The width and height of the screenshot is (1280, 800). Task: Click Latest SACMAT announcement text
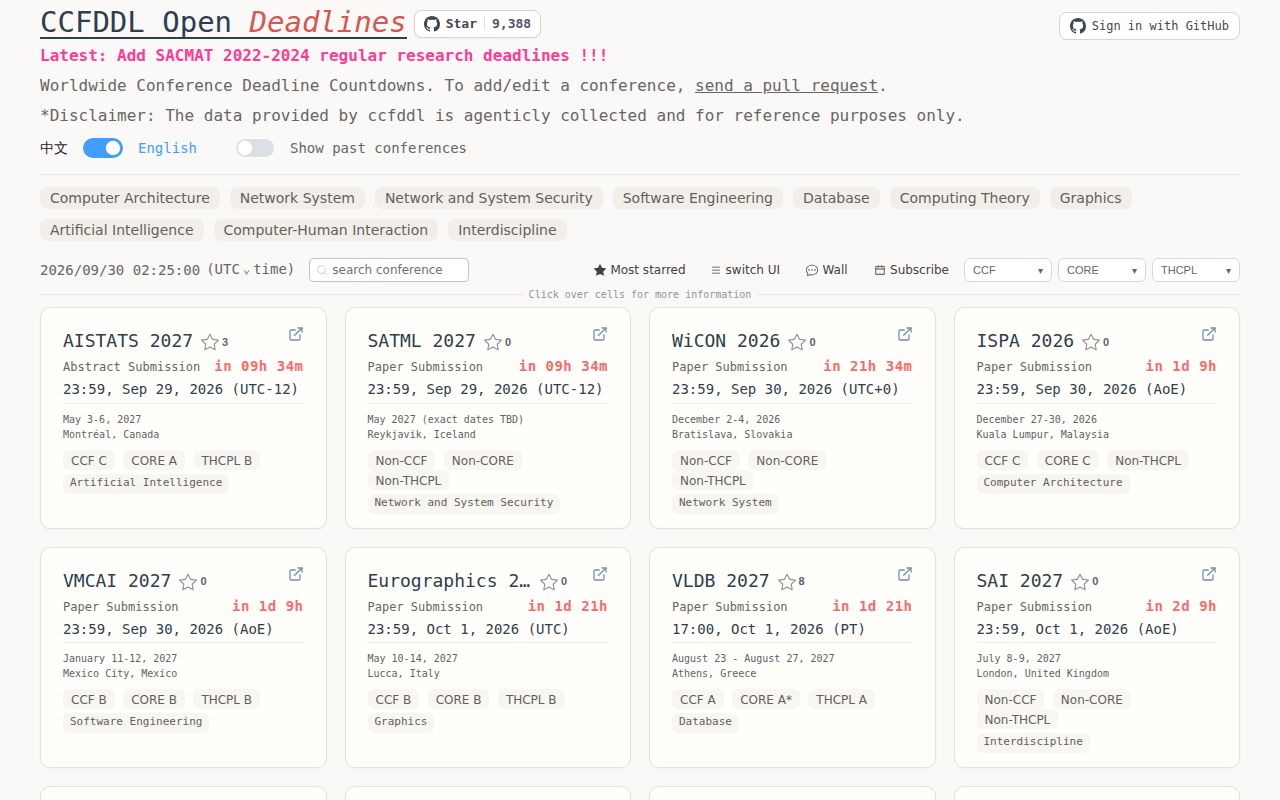(x=324, y=56)
